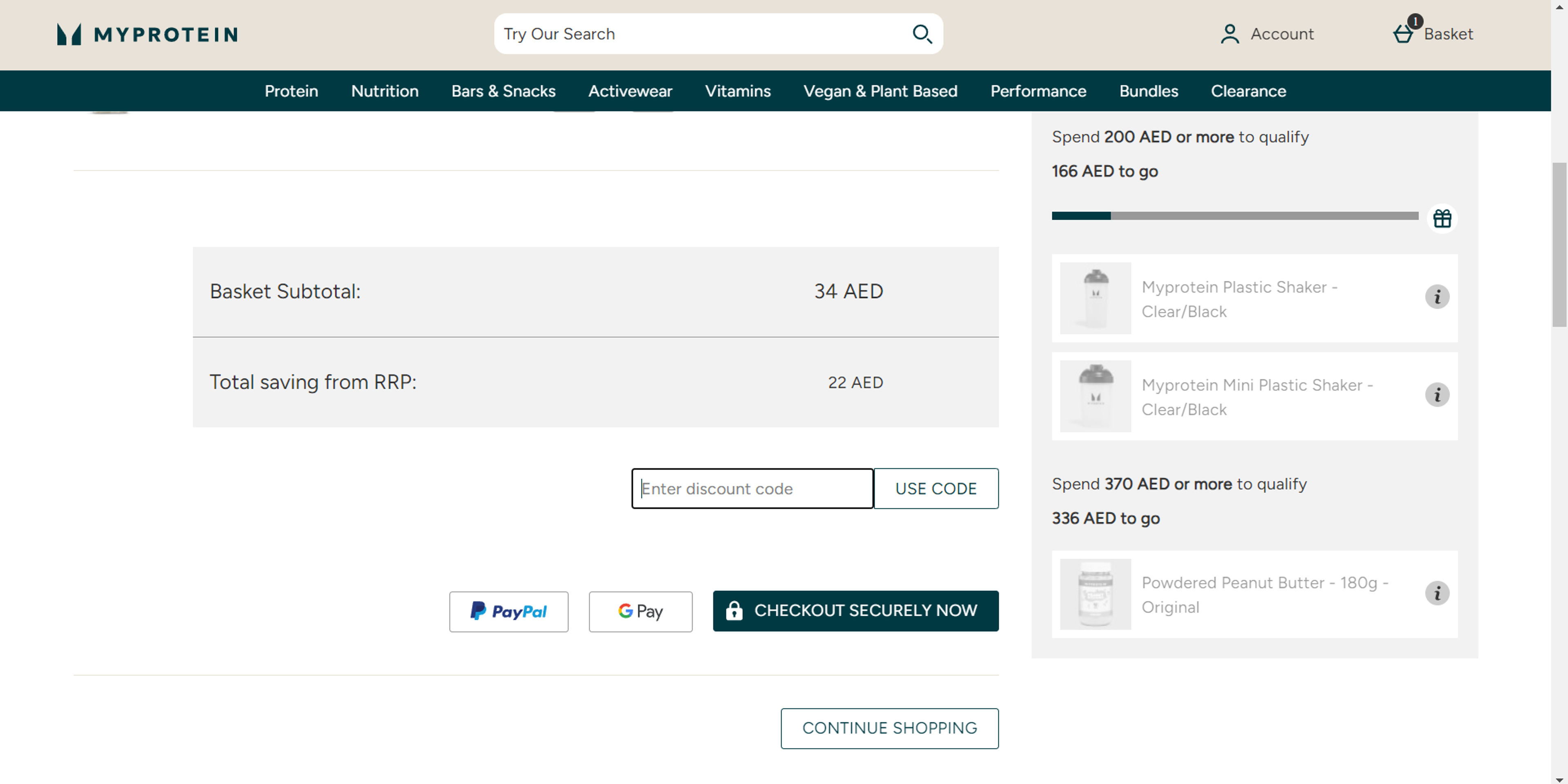Click the gift icon on progress bar
Viewport: 1568px width, 784px height.
tap(1442, 218)
